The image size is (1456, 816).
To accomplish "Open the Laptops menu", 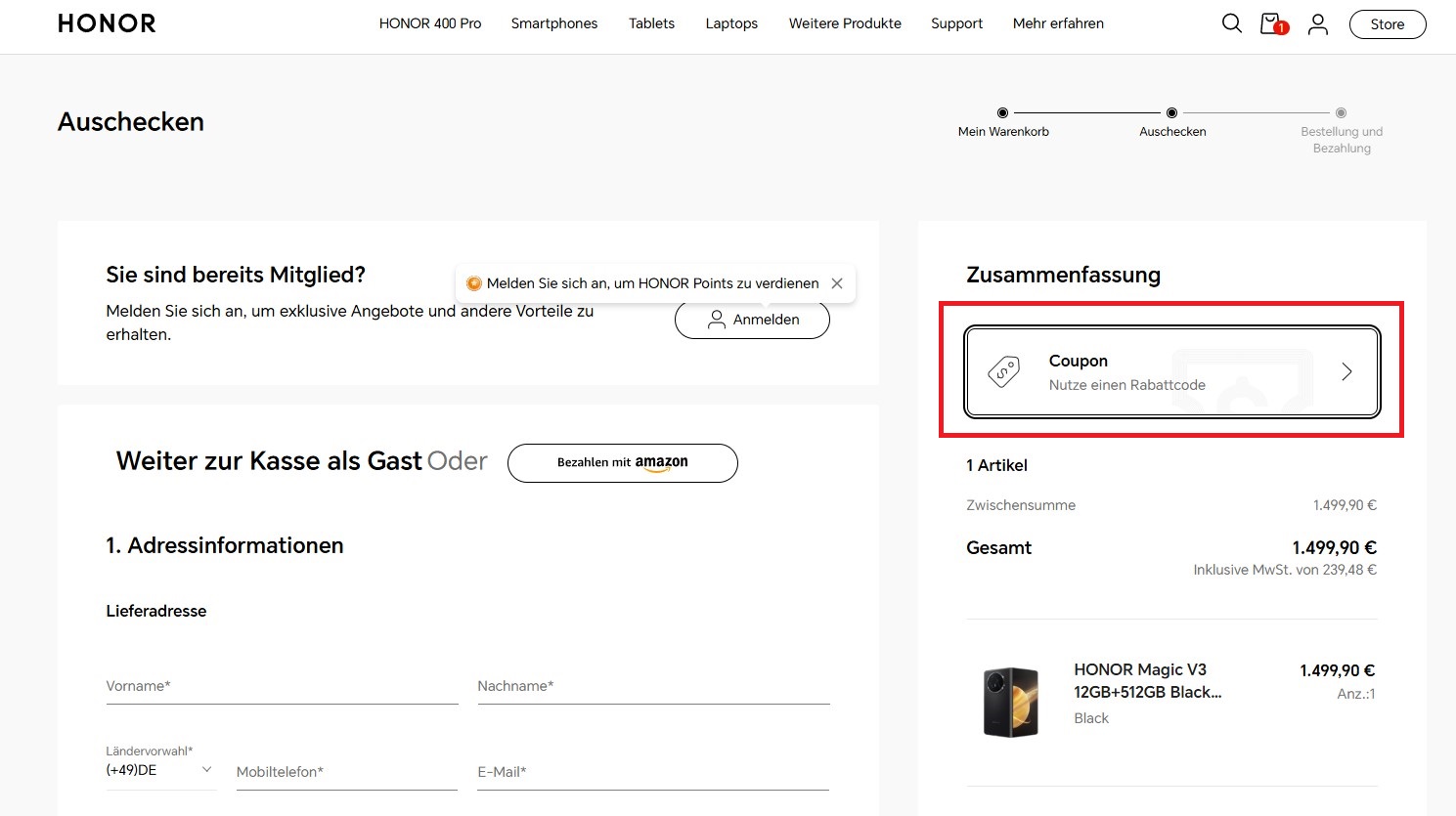I will [x=731, y=23].
